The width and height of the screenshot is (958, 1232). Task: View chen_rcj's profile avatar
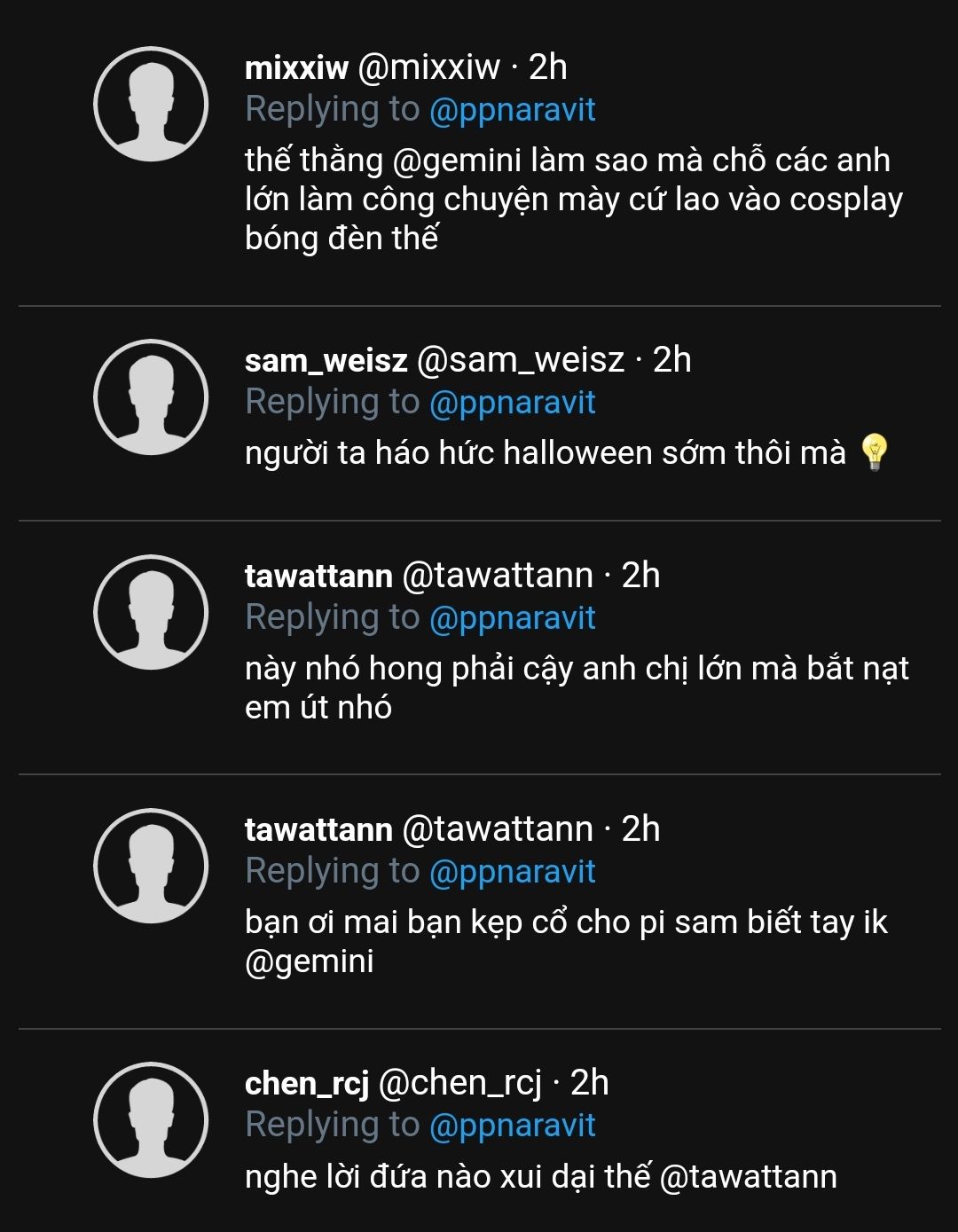pyautogui.click(x=151, y=1120)
